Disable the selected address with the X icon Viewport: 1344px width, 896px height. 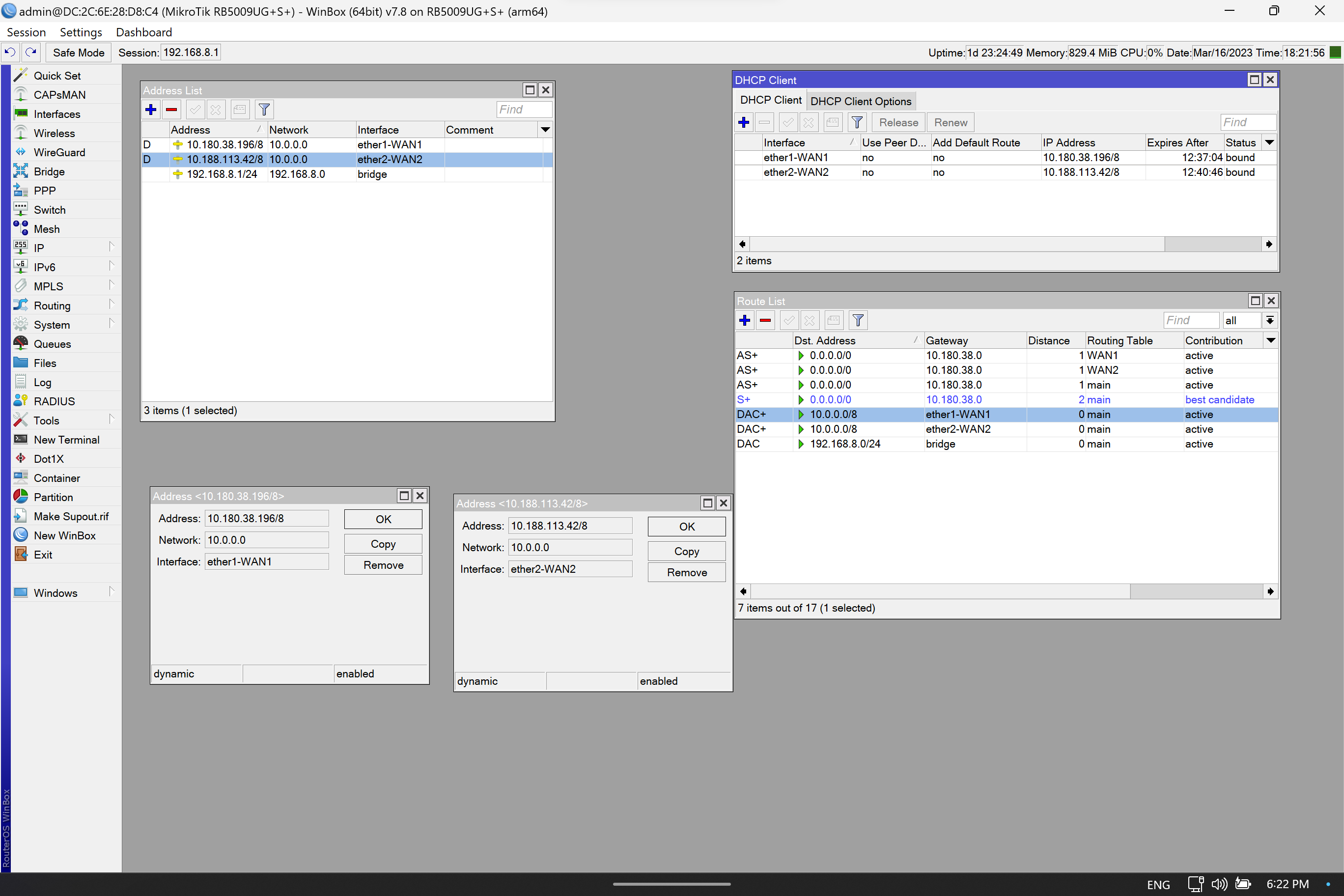[216, 109]
